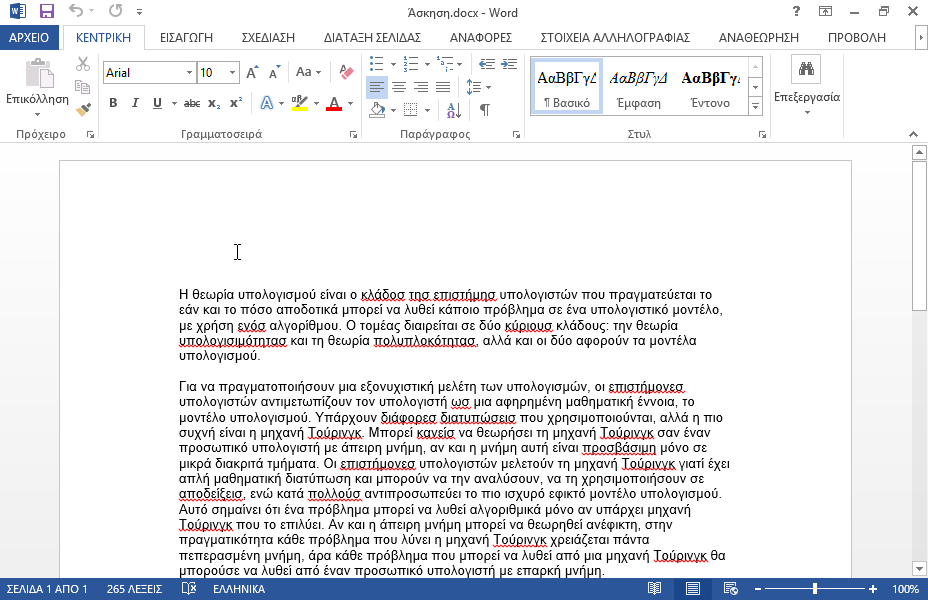Customize Quick Access Toolbar dropdown

[x=140, y=11]
